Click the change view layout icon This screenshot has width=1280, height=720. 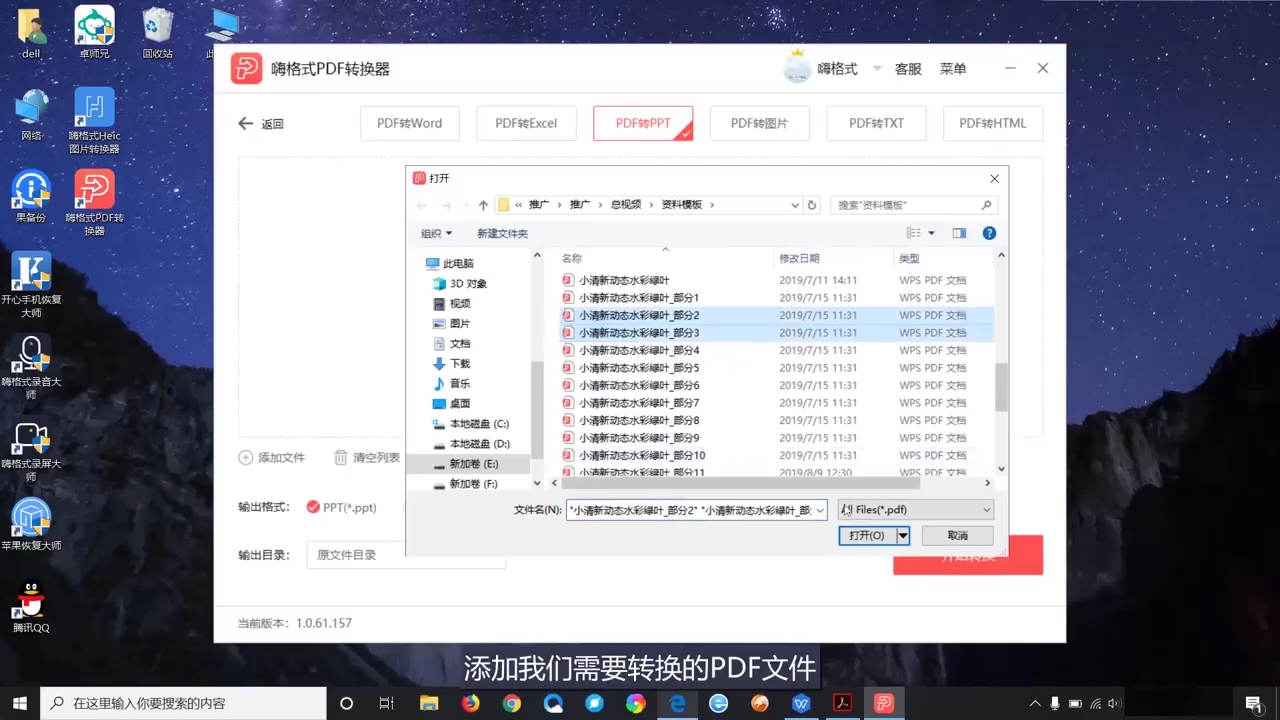coord(913,233)
